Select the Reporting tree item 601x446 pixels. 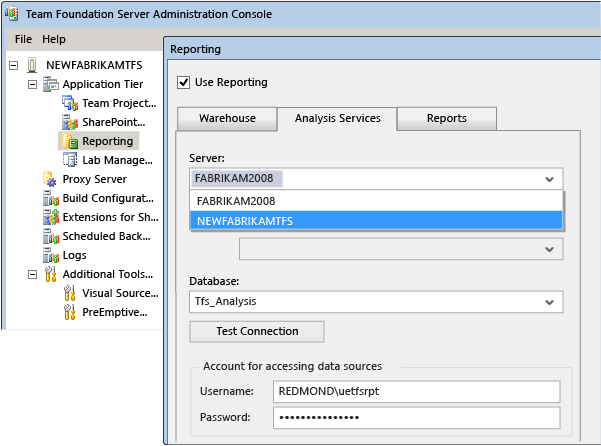click(x=108, y=141)
